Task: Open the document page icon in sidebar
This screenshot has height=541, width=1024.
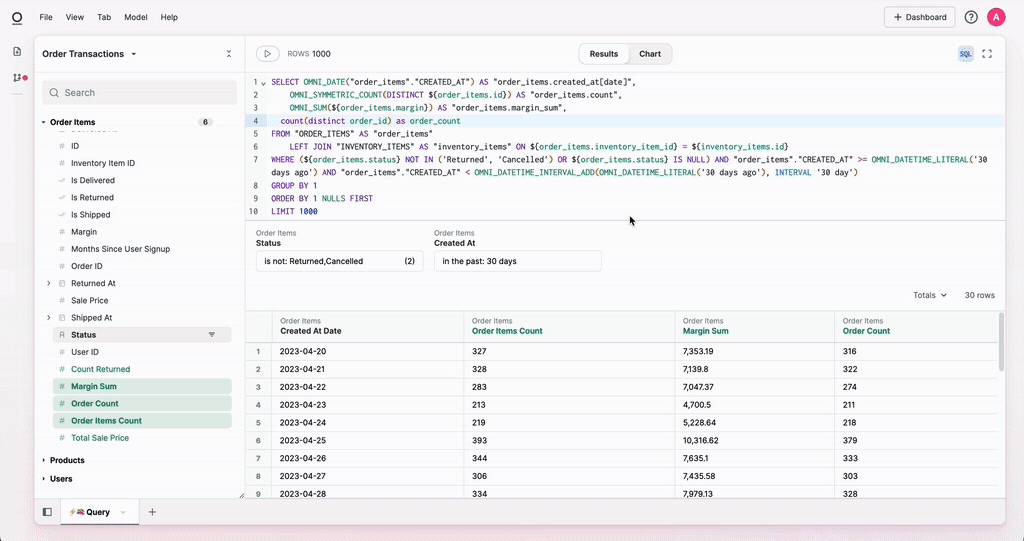Action: click(x=17, y=52)
